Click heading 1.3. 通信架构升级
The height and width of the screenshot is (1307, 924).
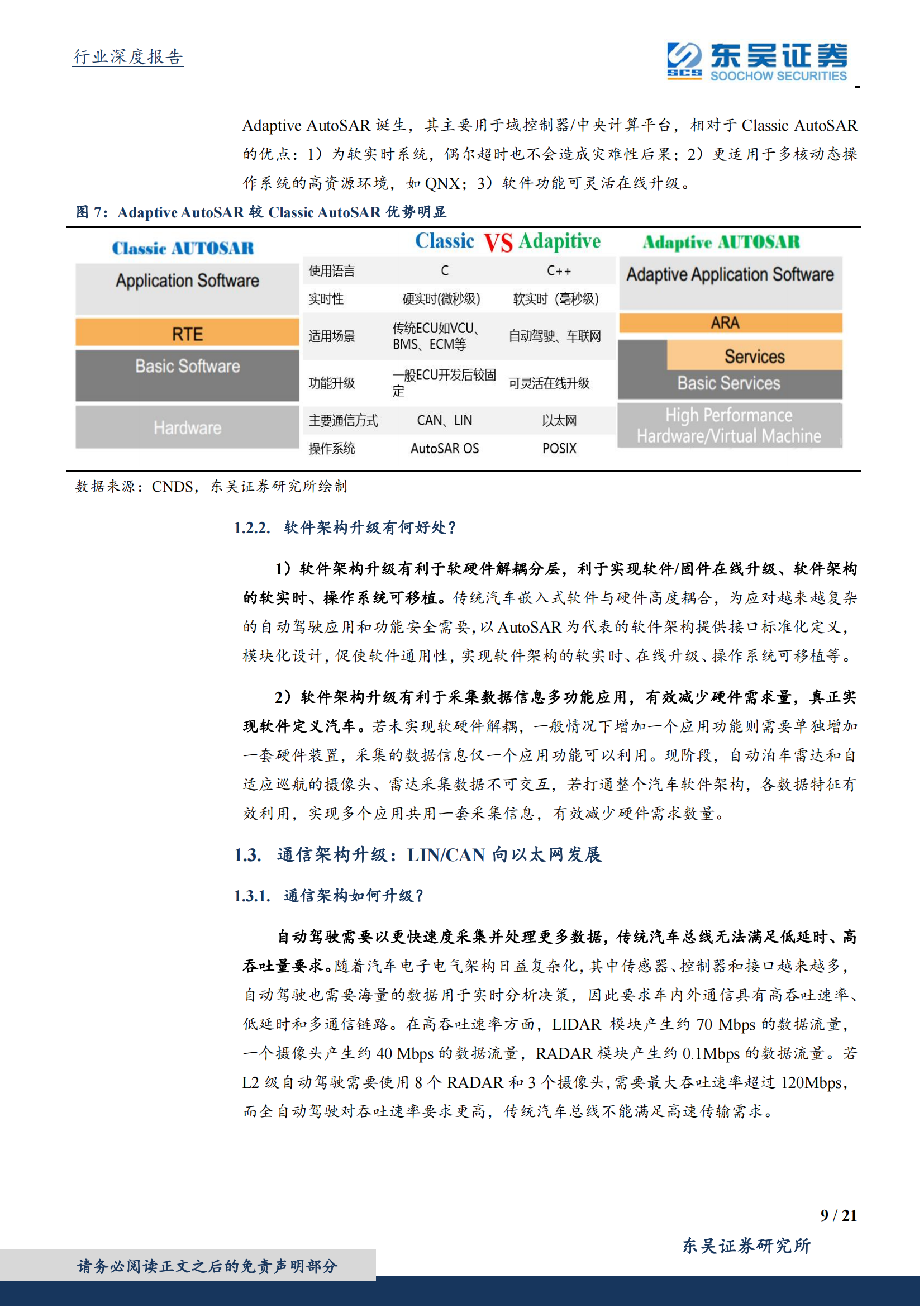coord(418,855)
